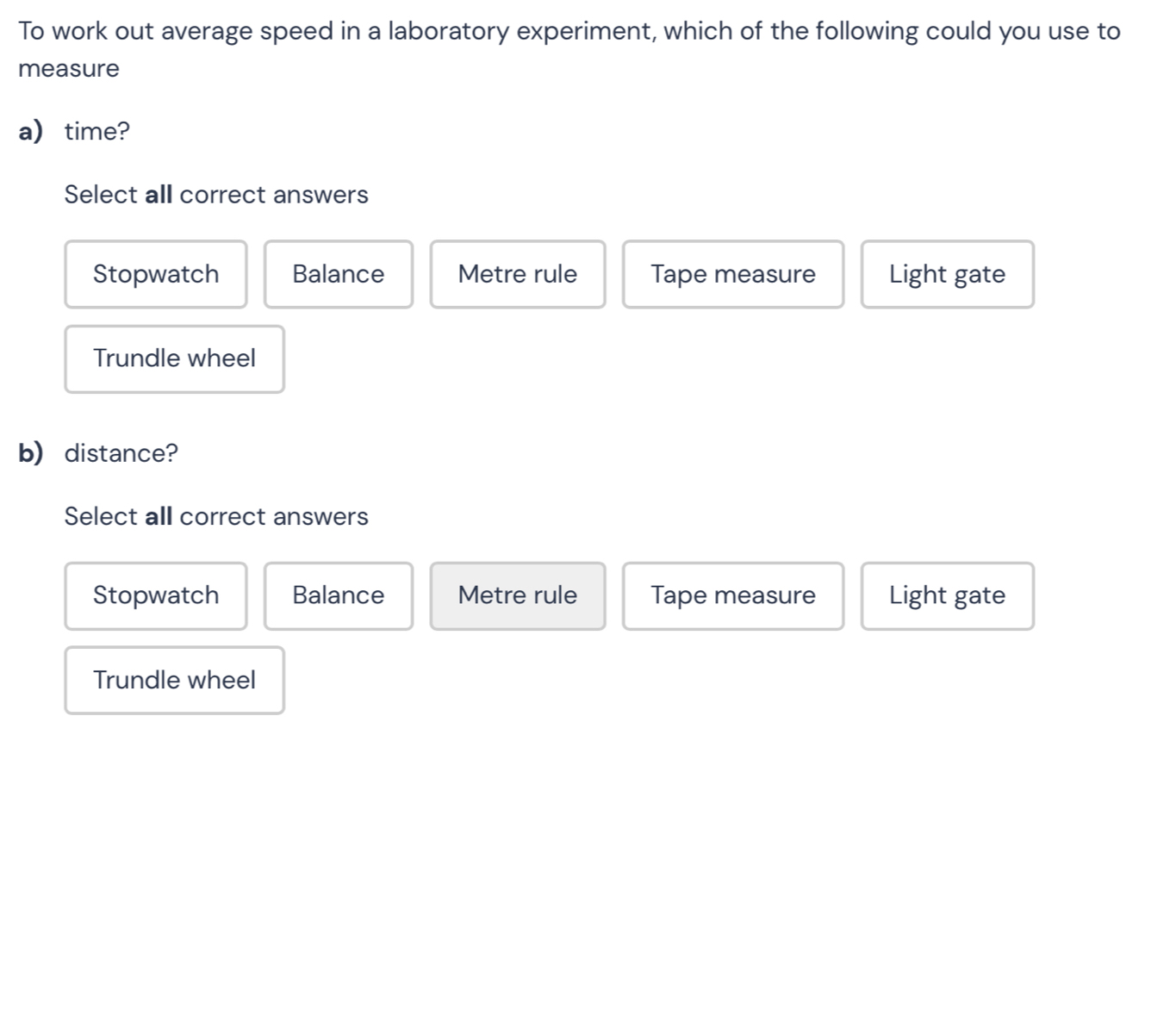1176x1015 pixels.
Task: Select Stopwatch in the distance question
Action: click(155, 595)
